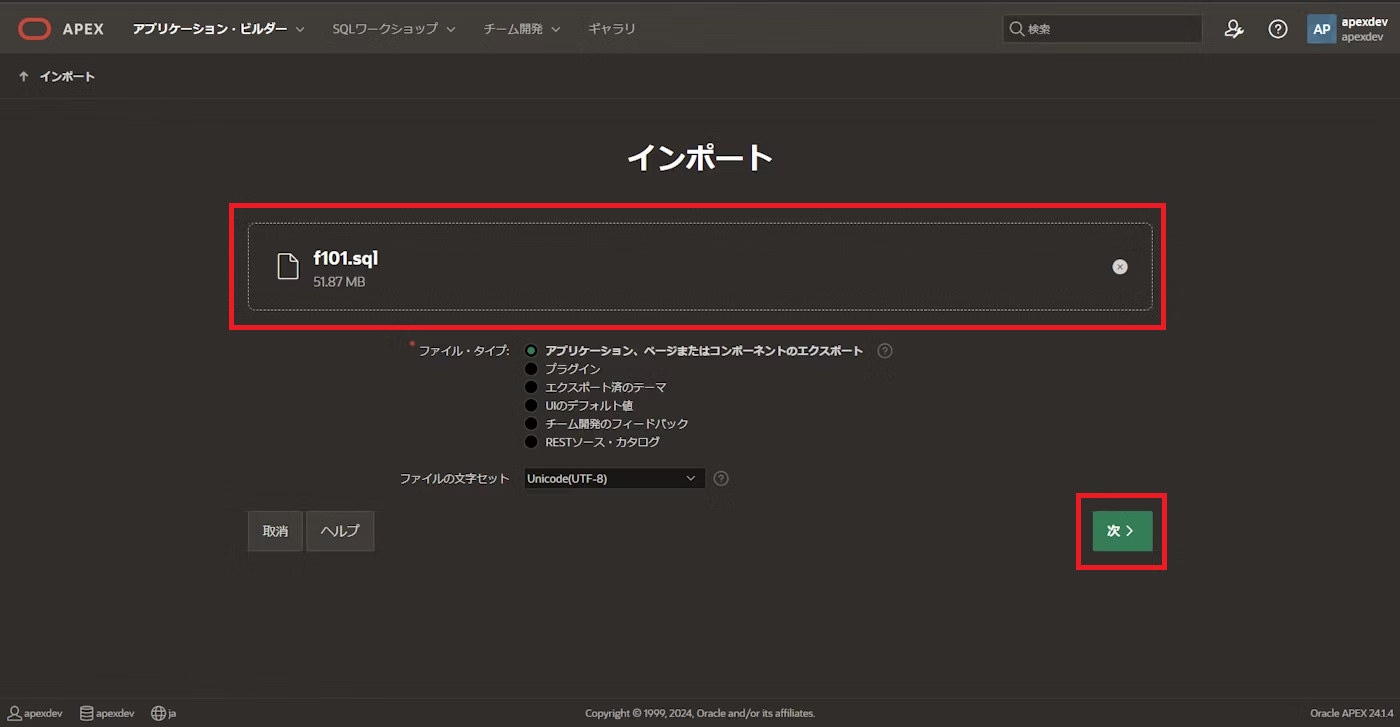Viewport: 1400px width, 727px height.
Task: Click the 51.87 MB file size text
Action: 339,282
